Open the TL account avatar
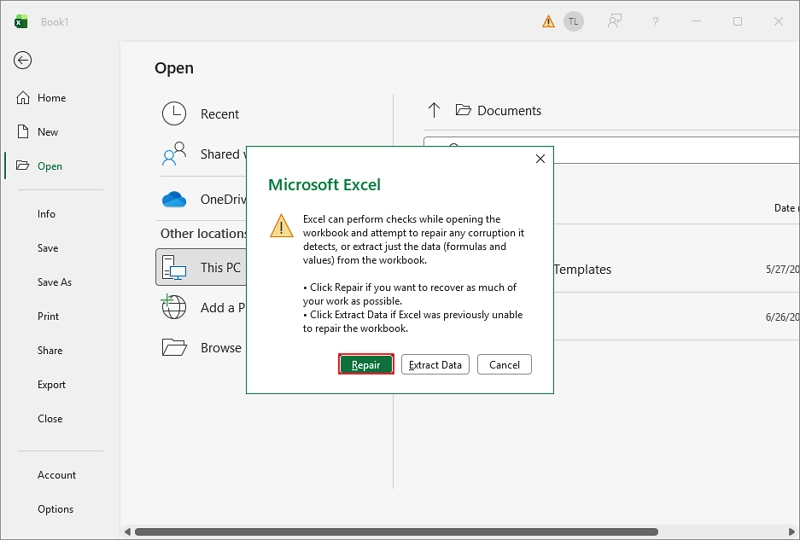This screenshot has width=800, height=540. tap(573, 21)
